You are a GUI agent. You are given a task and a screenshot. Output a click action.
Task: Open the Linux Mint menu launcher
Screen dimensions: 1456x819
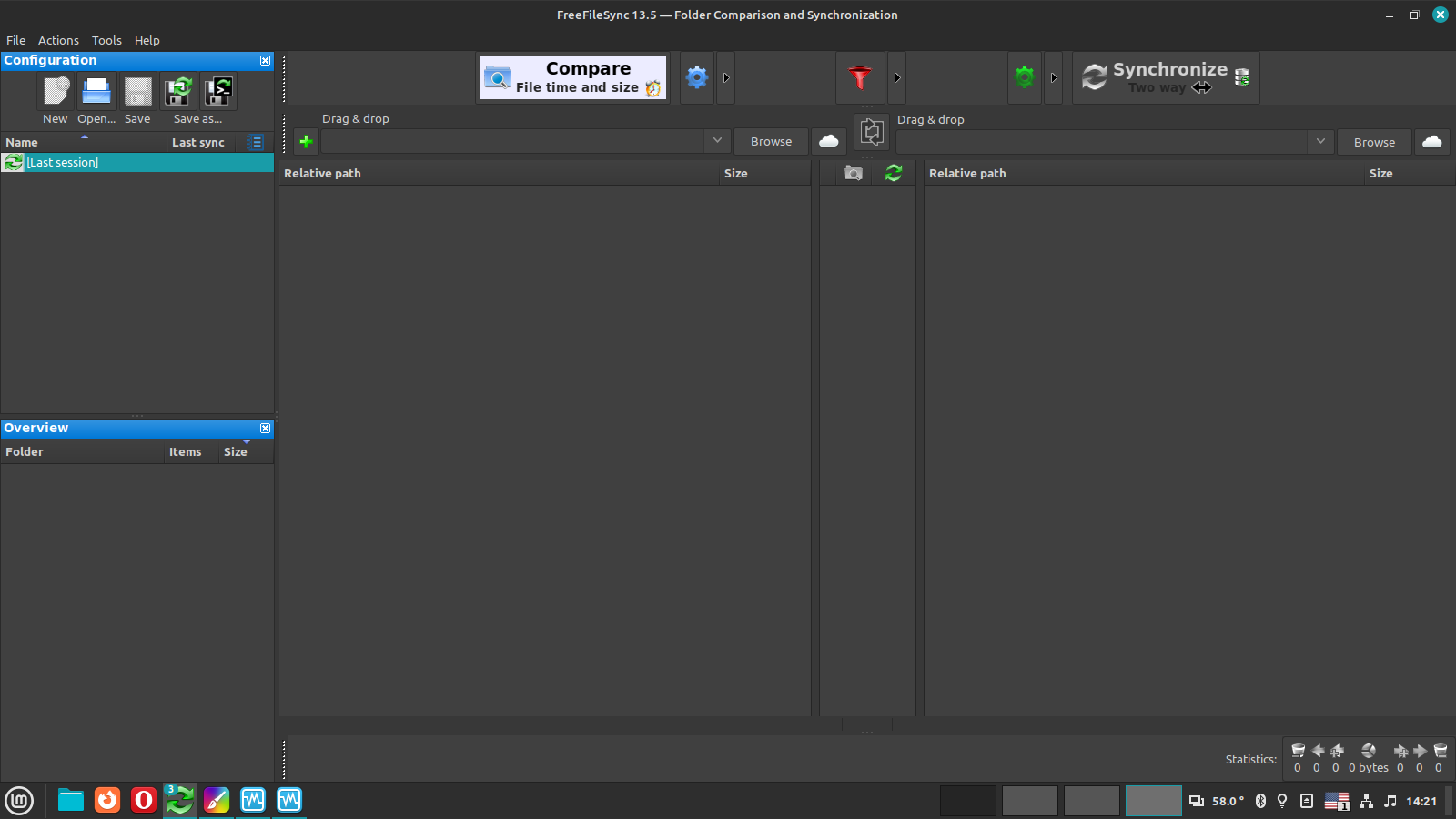pos(19,801)
